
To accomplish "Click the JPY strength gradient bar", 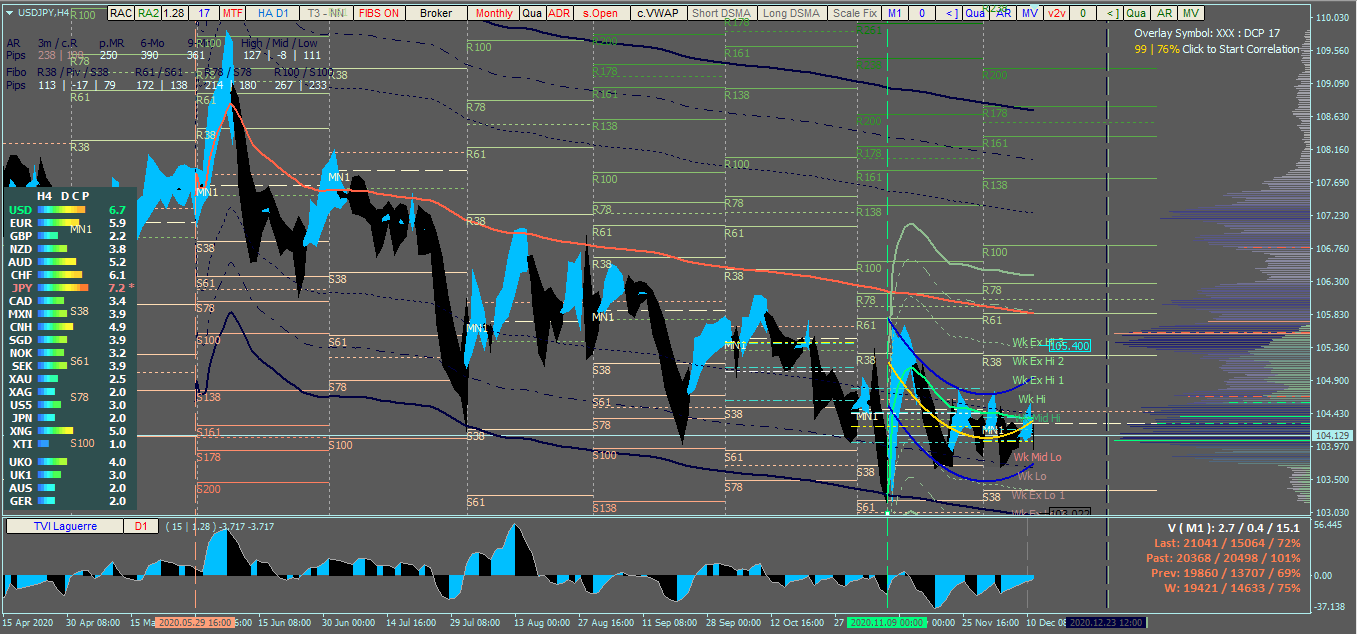I will coord(63,287).
